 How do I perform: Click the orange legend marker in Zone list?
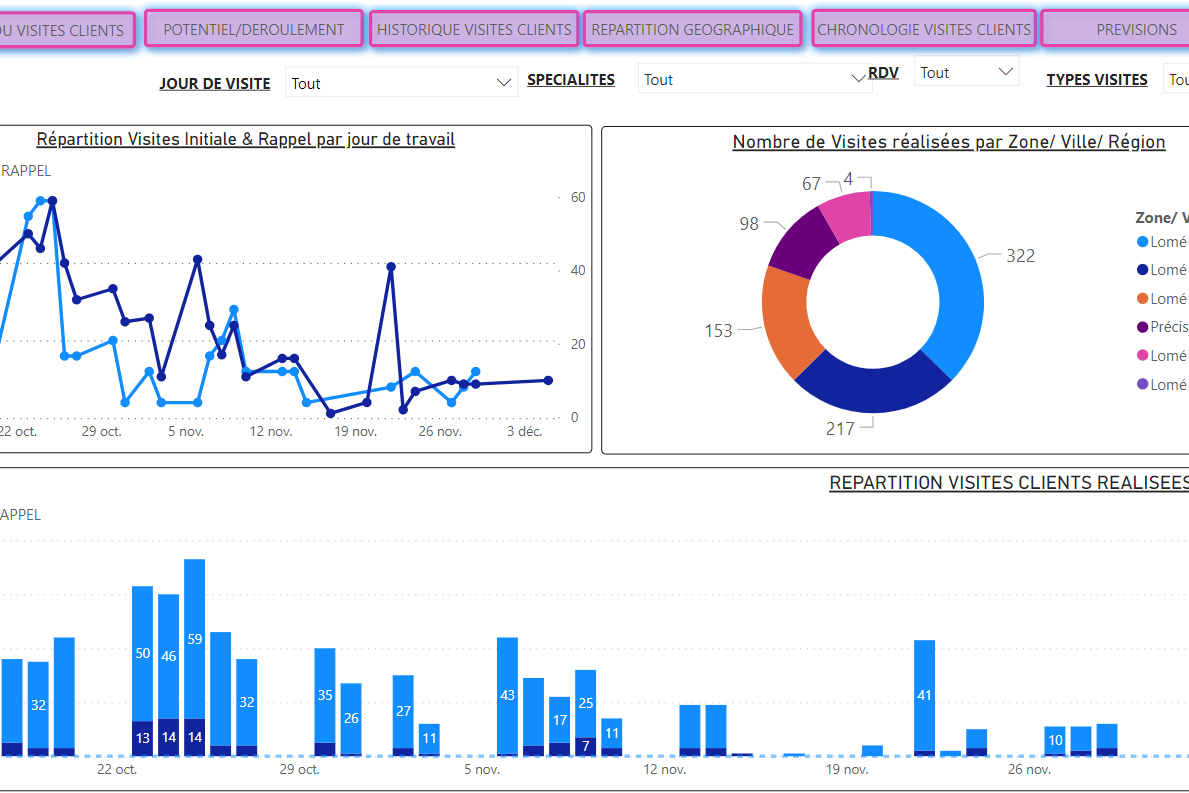click(x=1142, y=298)
